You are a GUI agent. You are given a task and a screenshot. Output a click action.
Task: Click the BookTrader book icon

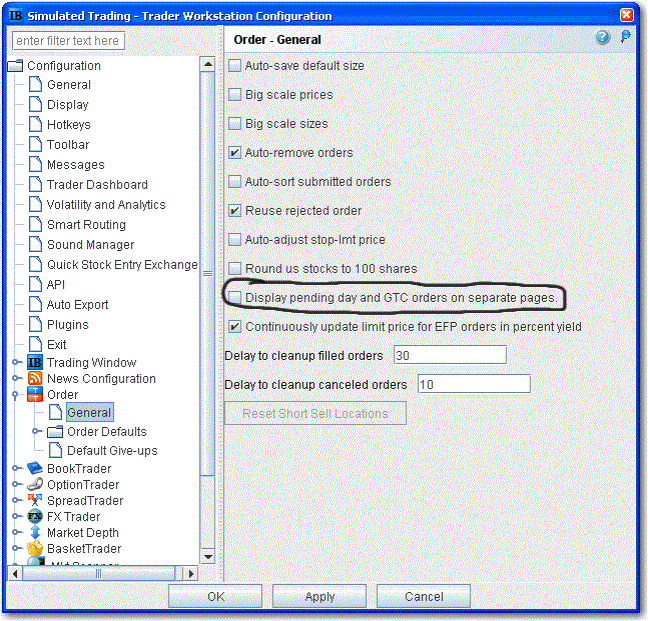pos(35,469)
